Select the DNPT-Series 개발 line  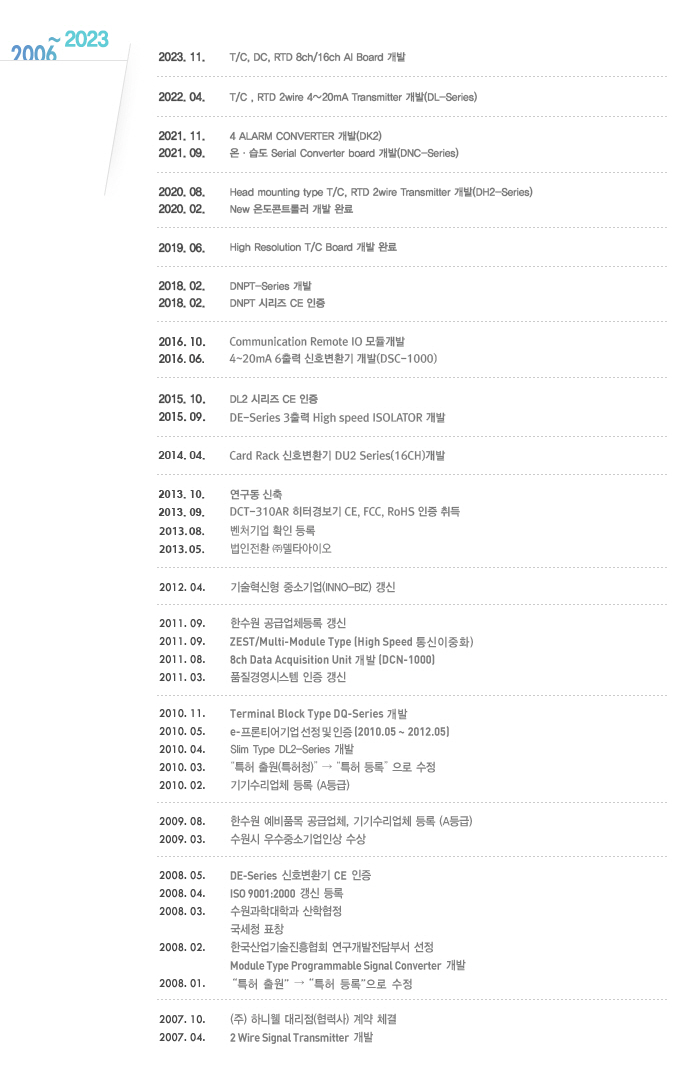[x=270, y=286]
